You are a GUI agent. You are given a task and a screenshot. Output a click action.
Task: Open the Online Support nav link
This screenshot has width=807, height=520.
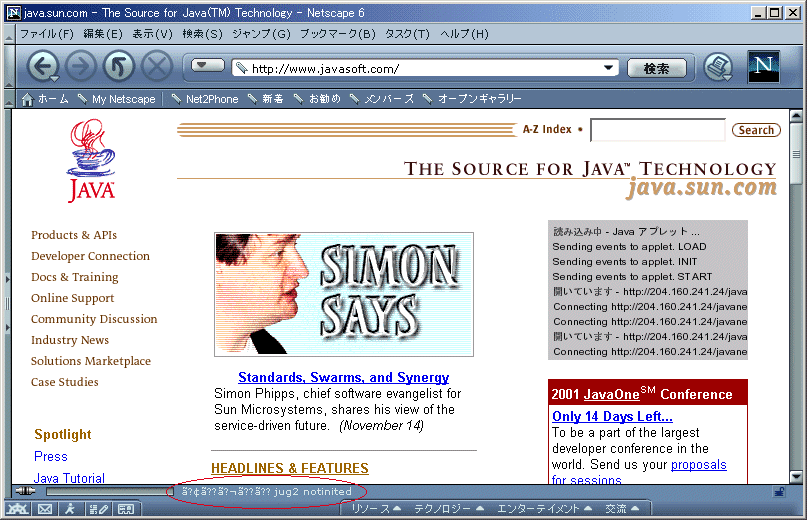pos(73,299)
